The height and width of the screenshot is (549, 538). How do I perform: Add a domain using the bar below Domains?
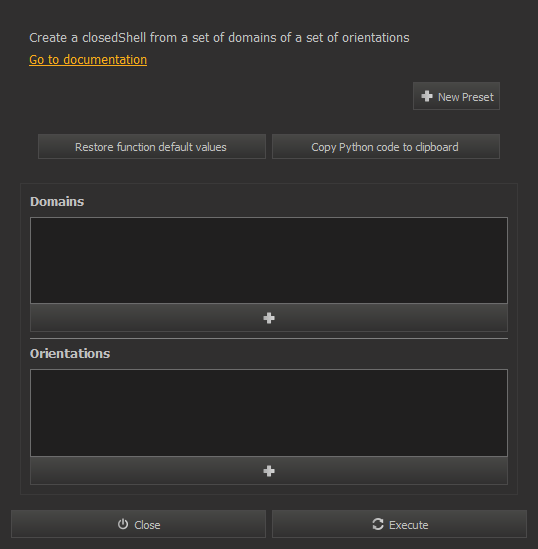(269, 318)
